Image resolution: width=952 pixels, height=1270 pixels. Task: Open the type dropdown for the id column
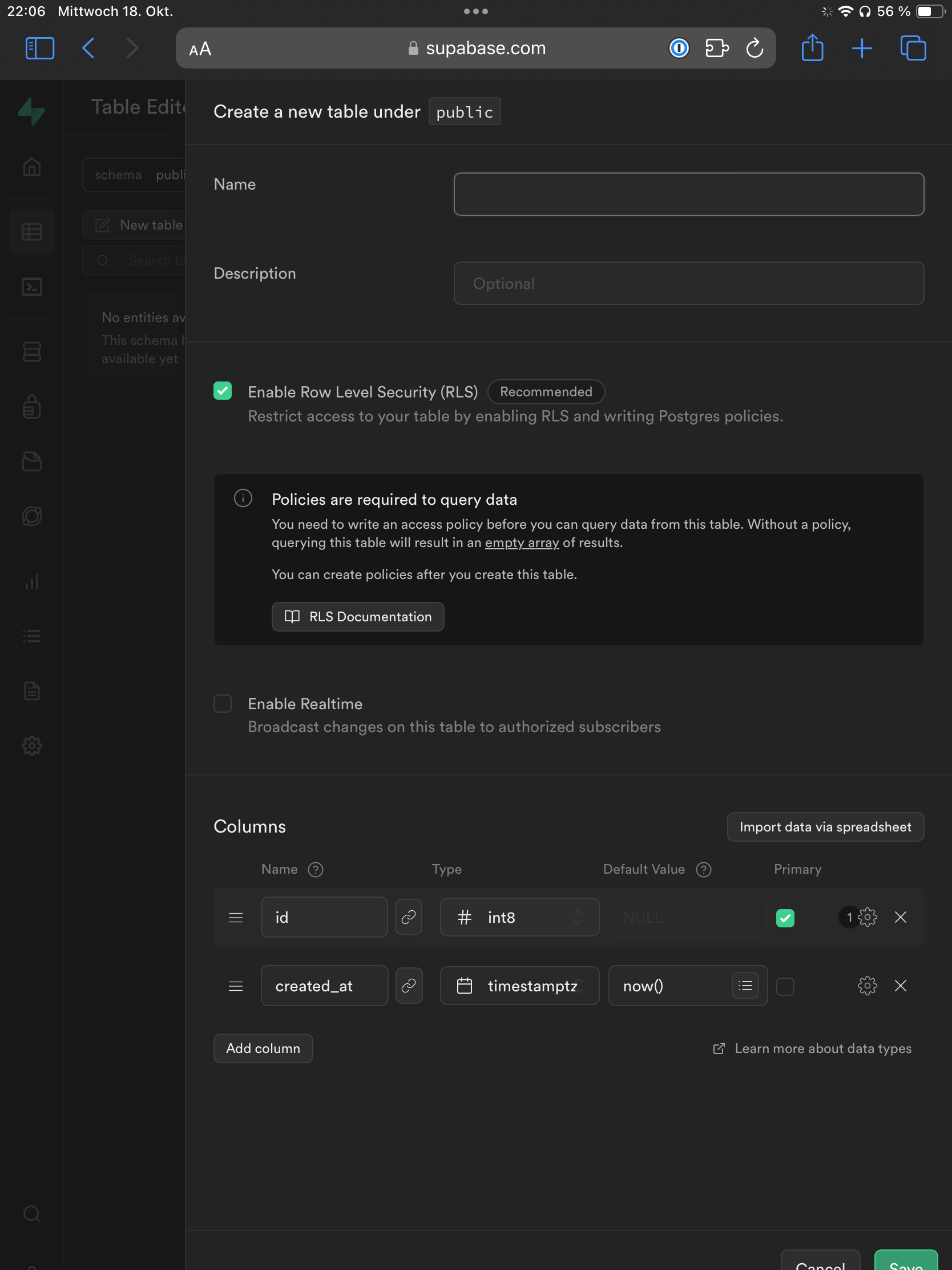(519, 917)
